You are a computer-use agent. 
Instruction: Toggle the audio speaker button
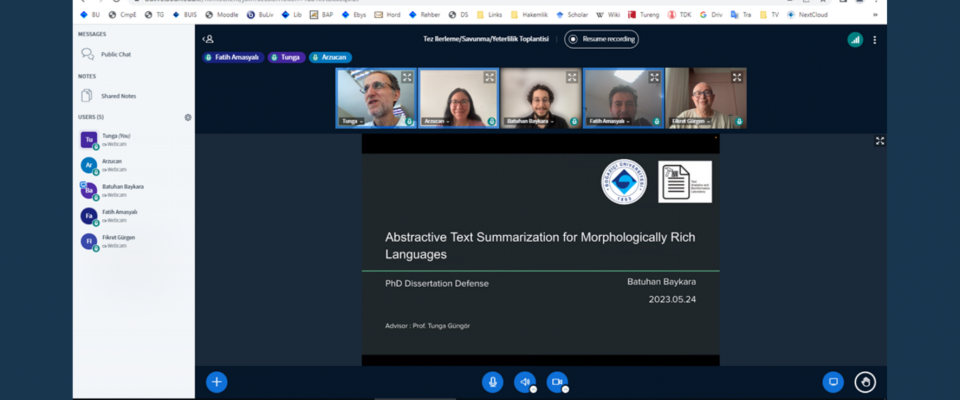pos(524,382)
